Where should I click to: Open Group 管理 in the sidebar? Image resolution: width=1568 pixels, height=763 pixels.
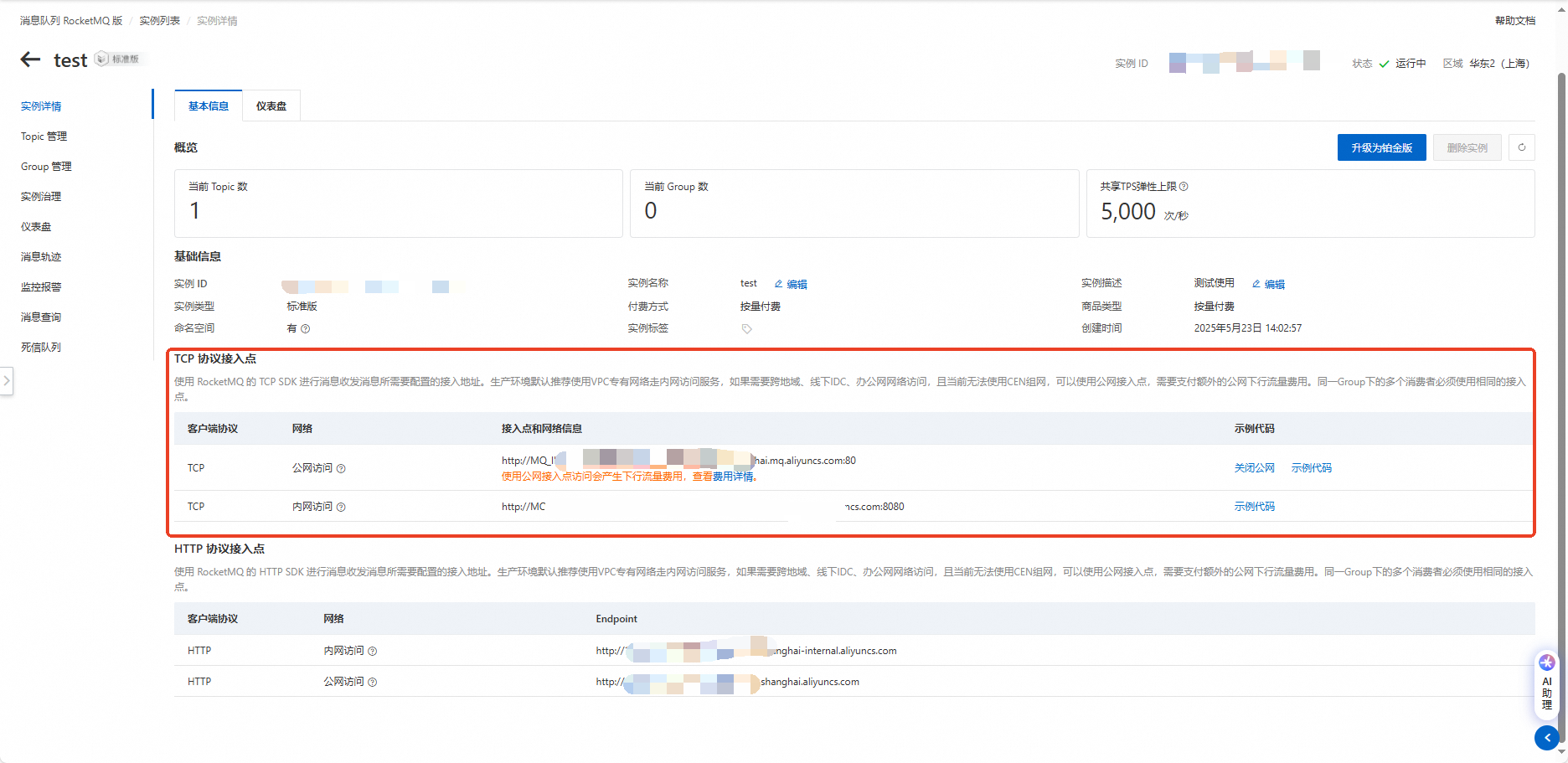click(x=46, y=167)
